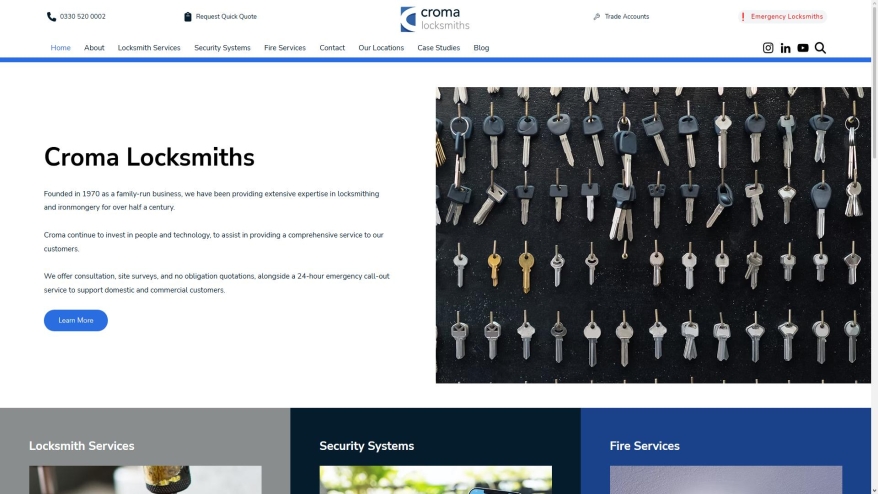Click the Locksmith Services card image
The image size is (878, 494).
pyautogui.click(x=145, y=480)
